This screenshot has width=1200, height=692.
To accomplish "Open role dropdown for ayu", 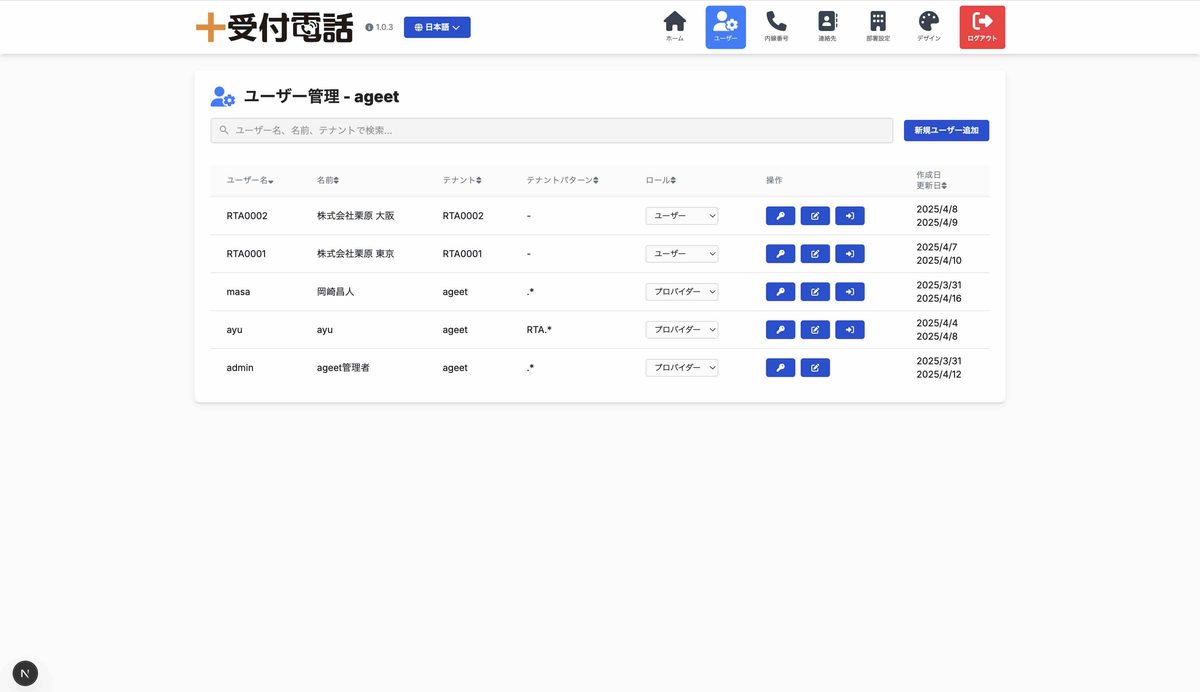I will 682,330.
